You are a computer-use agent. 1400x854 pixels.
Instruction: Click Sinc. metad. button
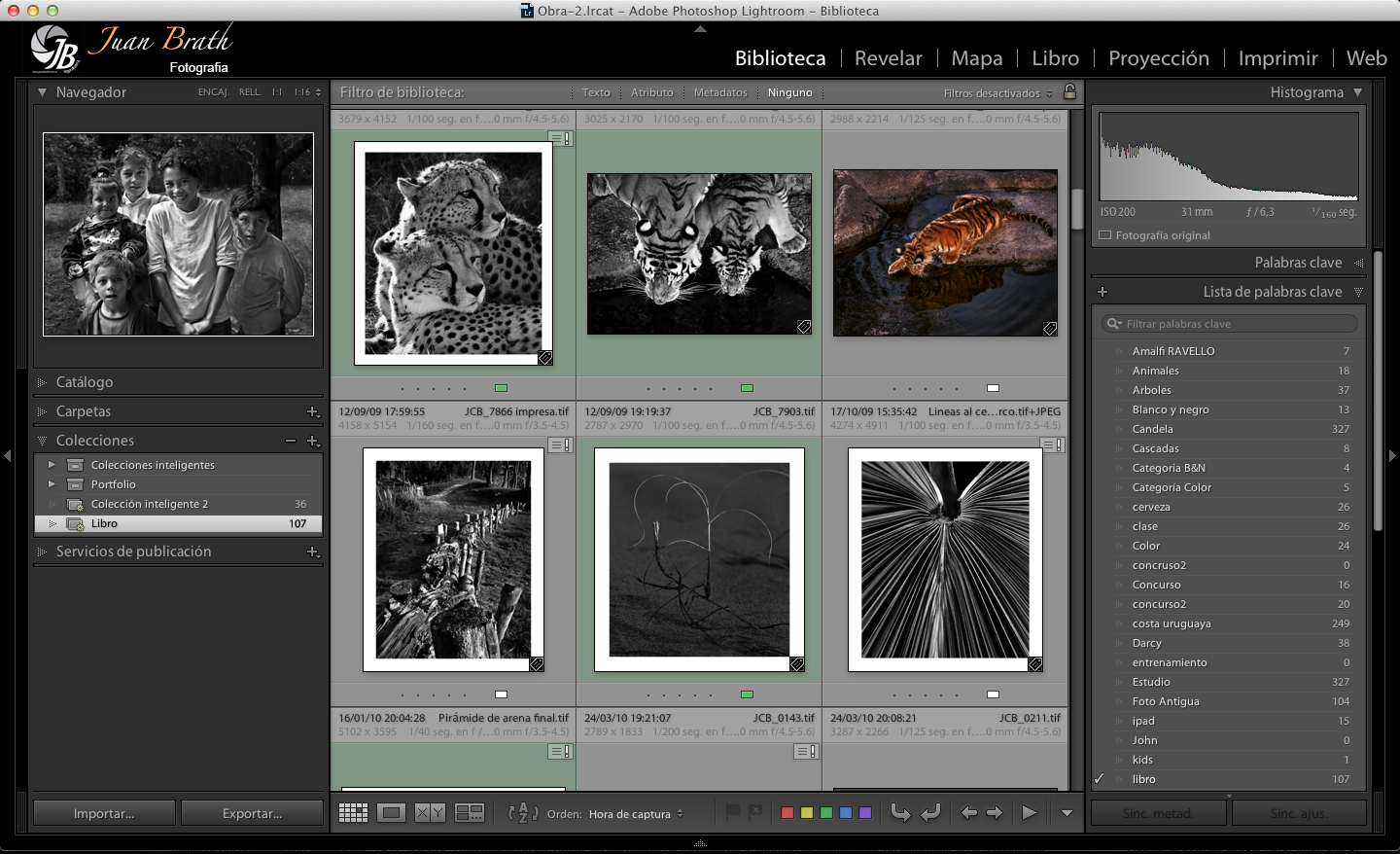1160,813
